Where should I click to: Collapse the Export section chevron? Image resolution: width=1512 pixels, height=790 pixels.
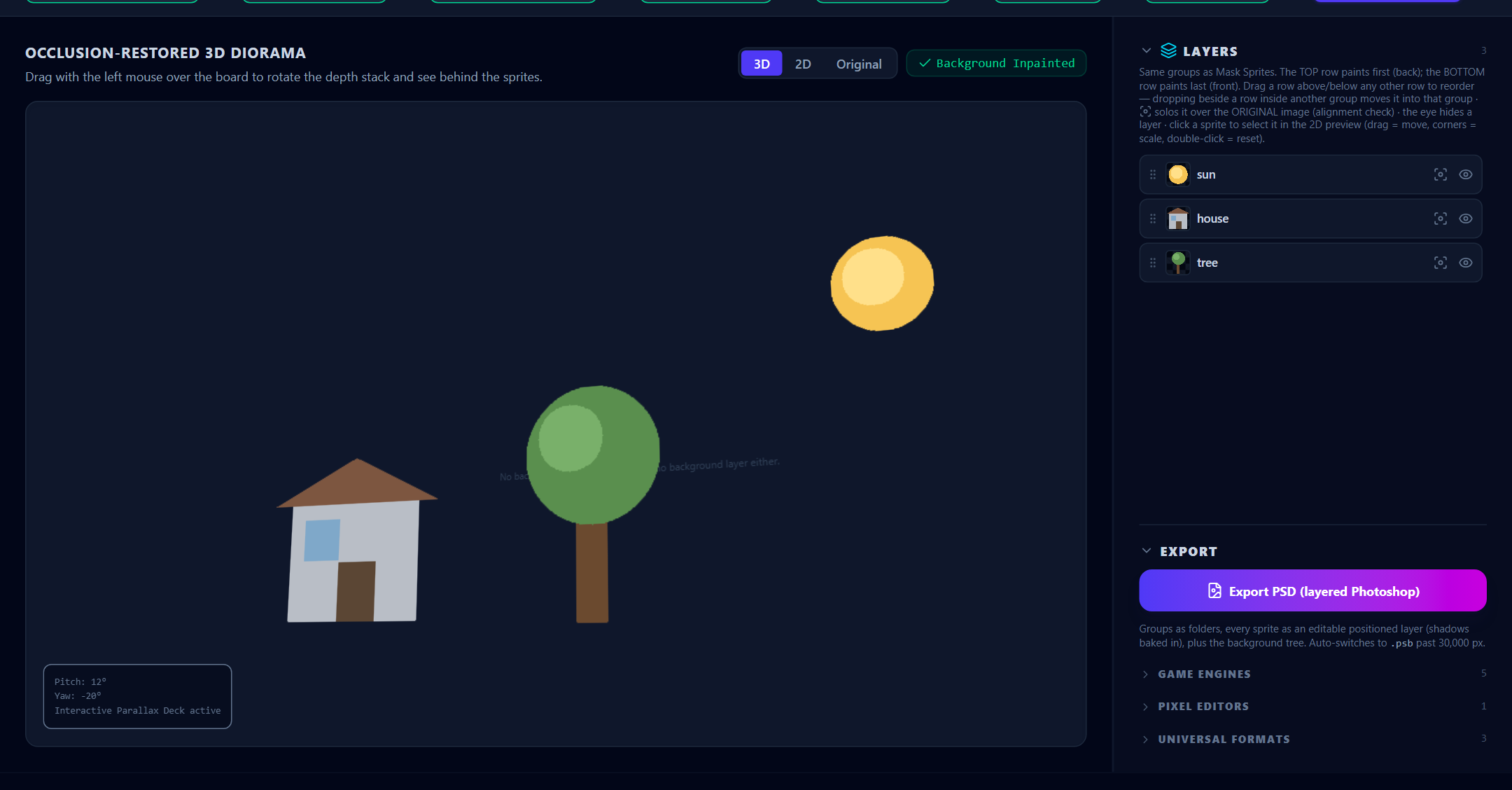pos(1146,551)
